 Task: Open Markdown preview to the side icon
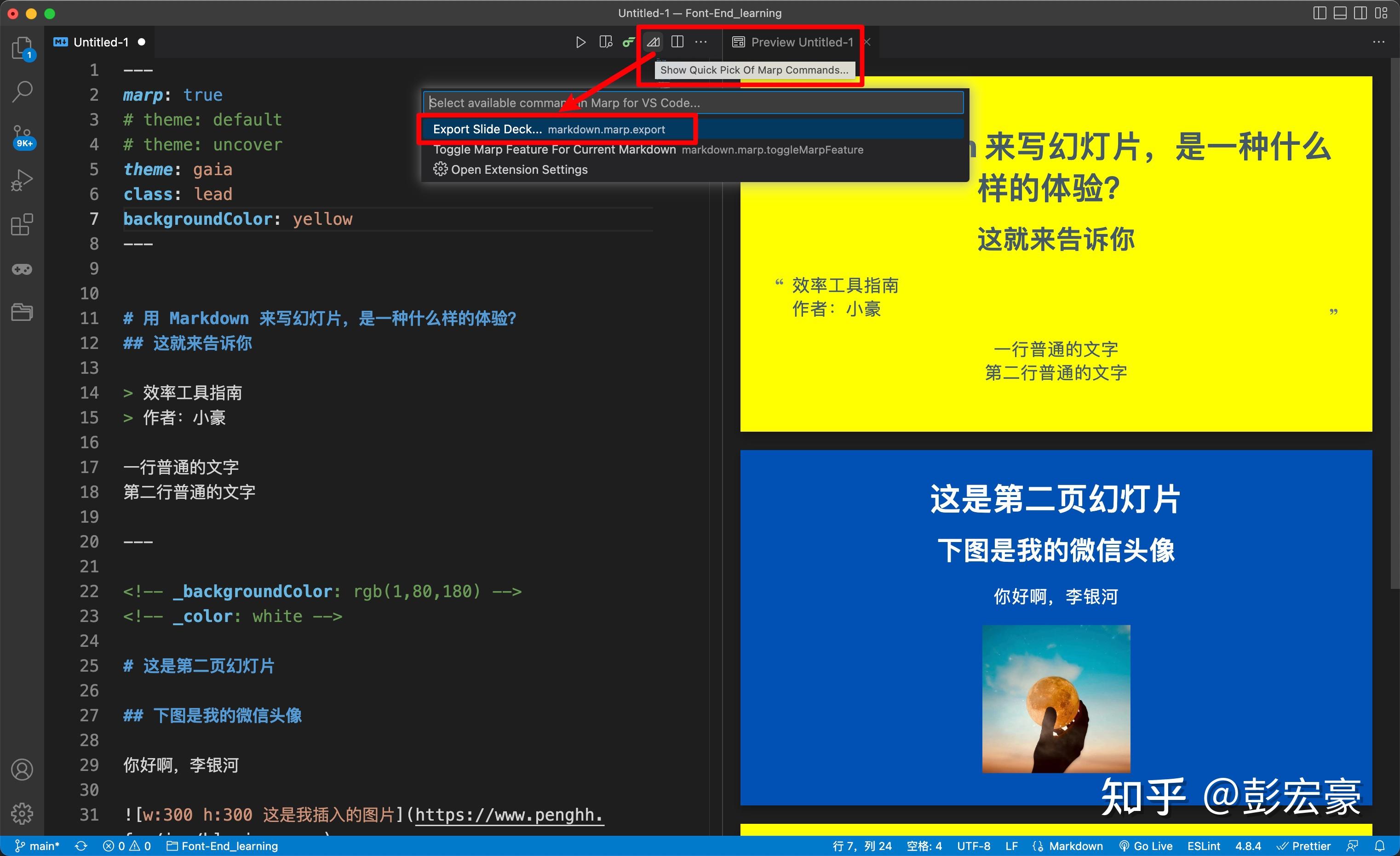[x=604, y=41]
